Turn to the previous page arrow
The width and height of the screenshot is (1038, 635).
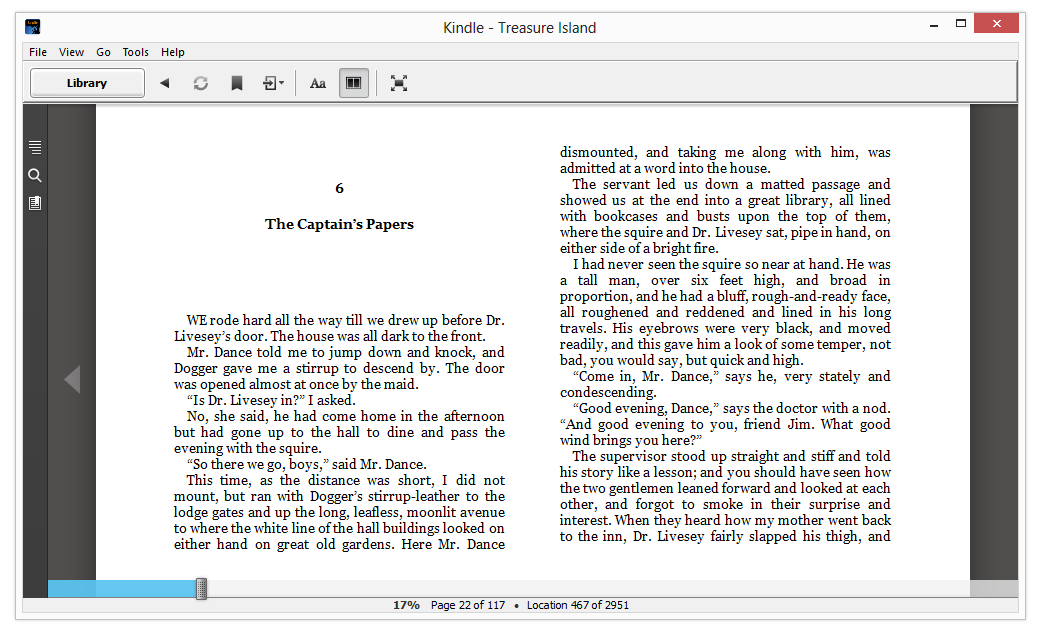tap(72, 379)
